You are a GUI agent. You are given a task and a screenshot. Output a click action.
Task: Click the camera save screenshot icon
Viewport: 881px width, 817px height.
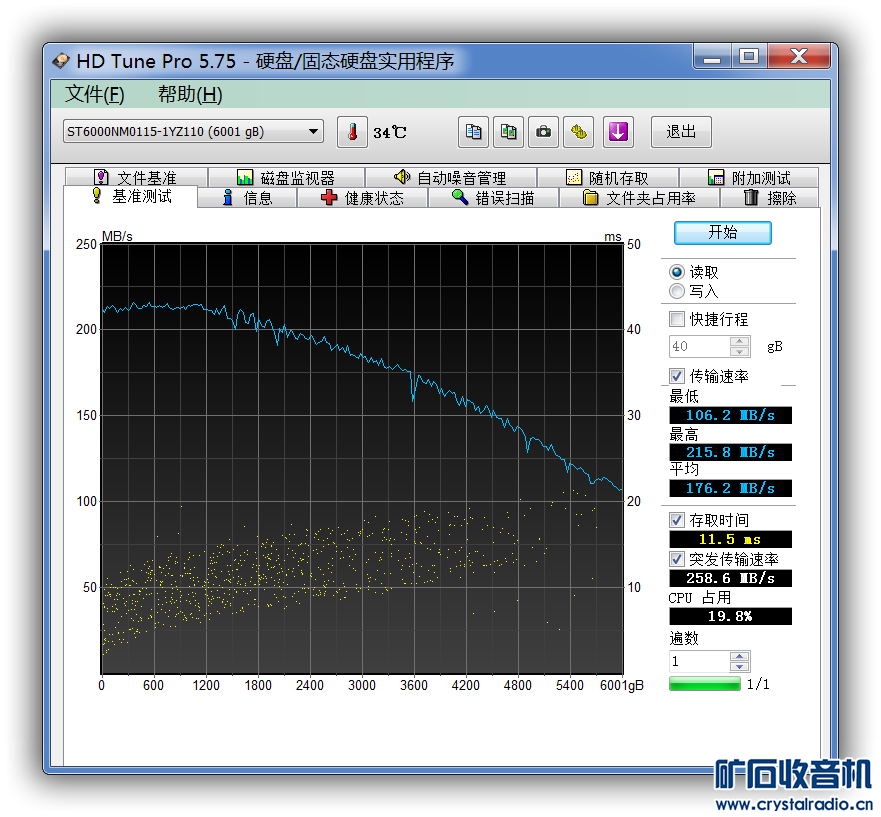click(x=543, y=132)
